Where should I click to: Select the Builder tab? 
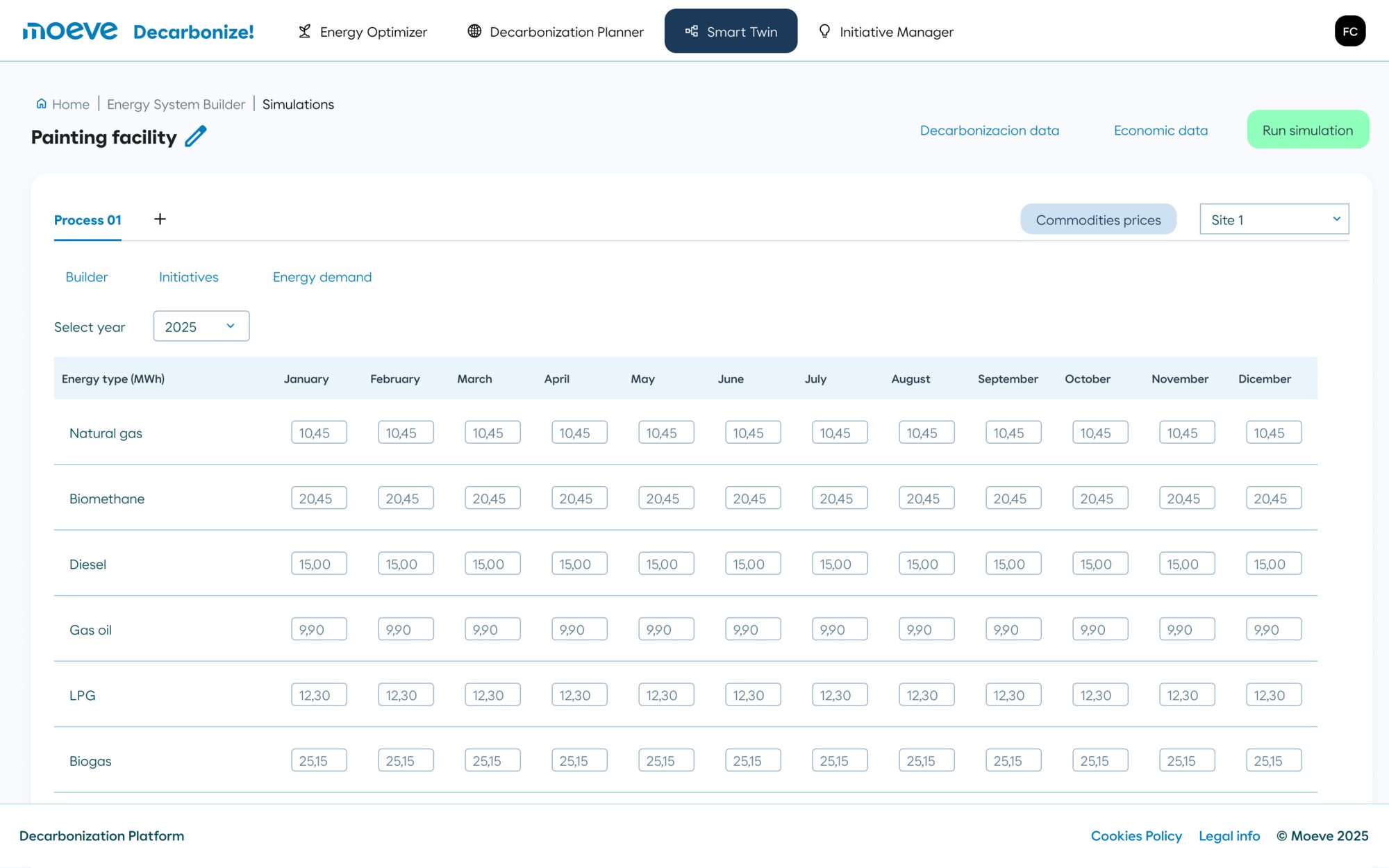click(x=87, y=277)
